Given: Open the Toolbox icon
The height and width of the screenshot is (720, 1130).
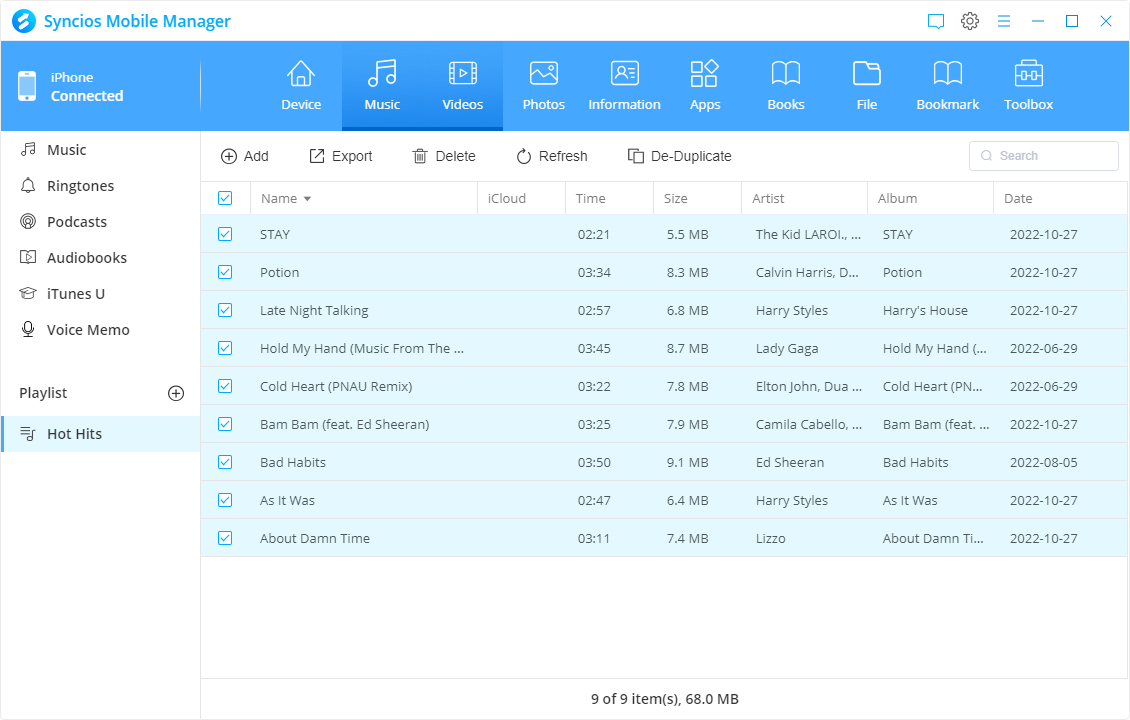Looking at the screenshot, I should [x=1028, y=74].
